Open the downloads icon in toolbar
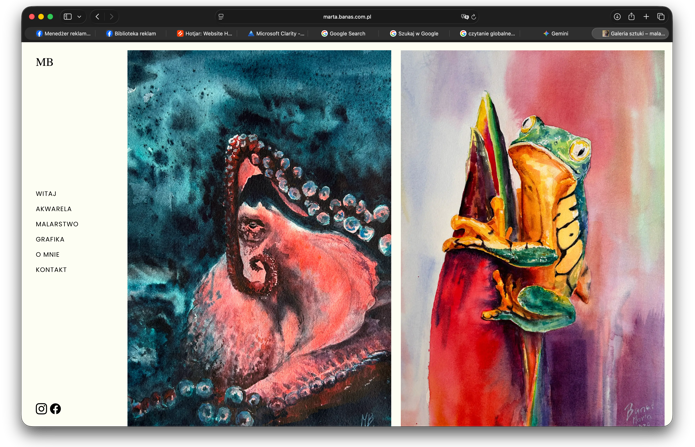The height and width of the screenshot is (447, 695). point(617,17)
